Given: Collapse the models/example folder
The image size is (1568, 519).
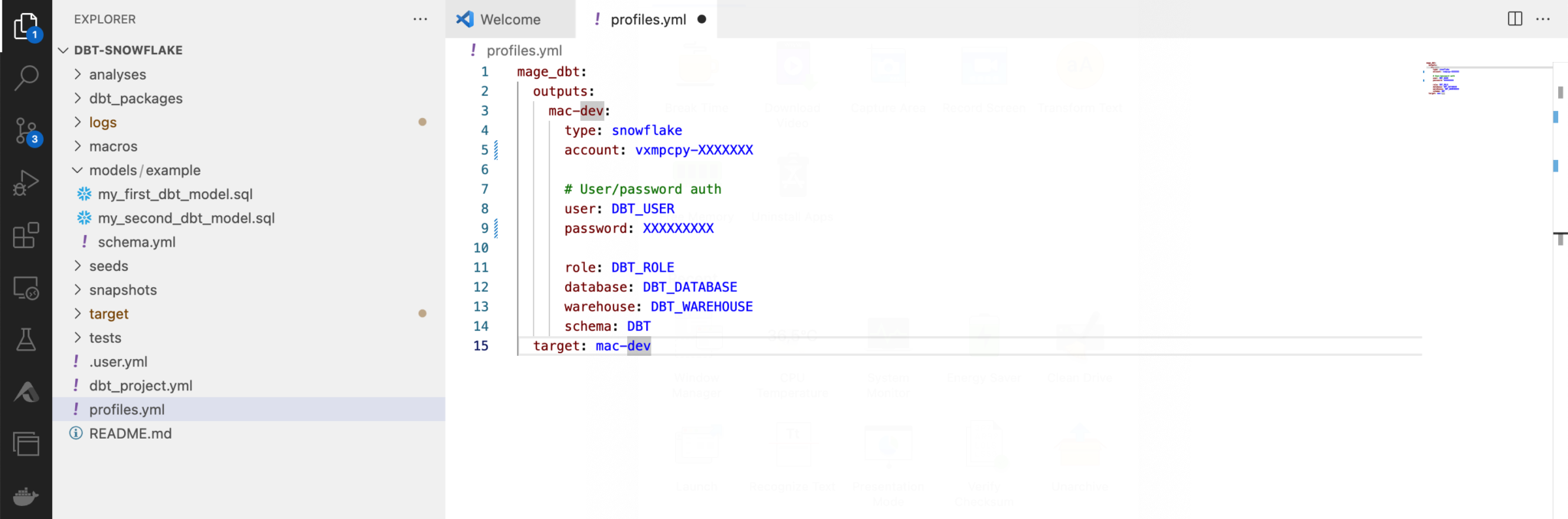Looking at the screenshot, I should (77, 170).
